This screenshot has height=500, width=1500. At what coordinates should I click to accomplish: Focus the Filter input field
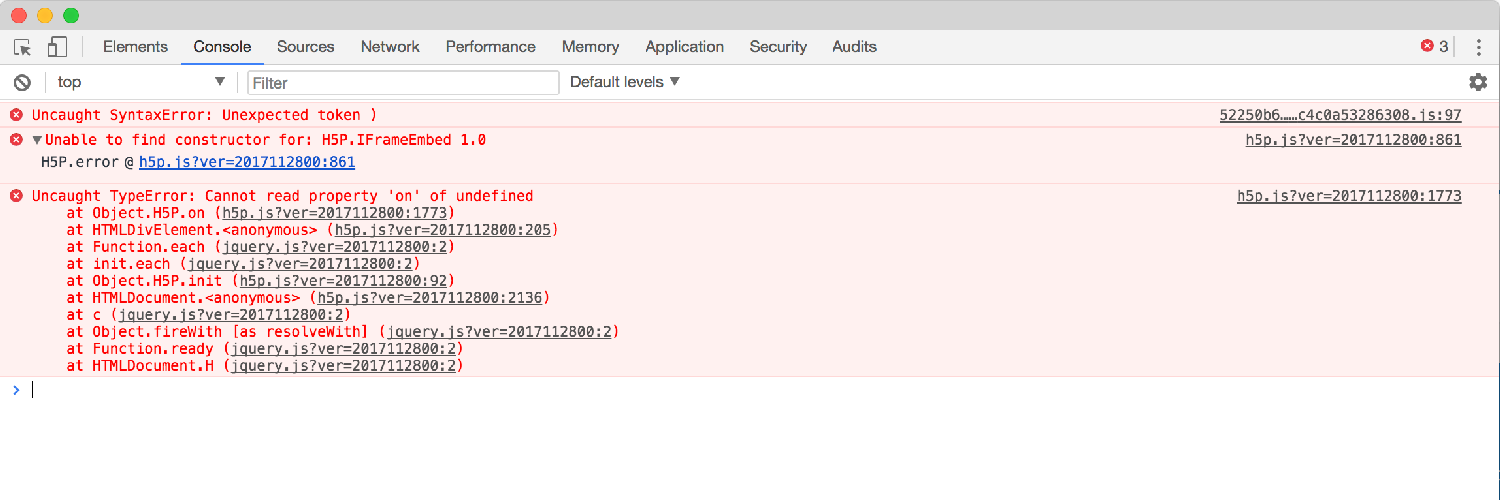[x=403, y=83]
